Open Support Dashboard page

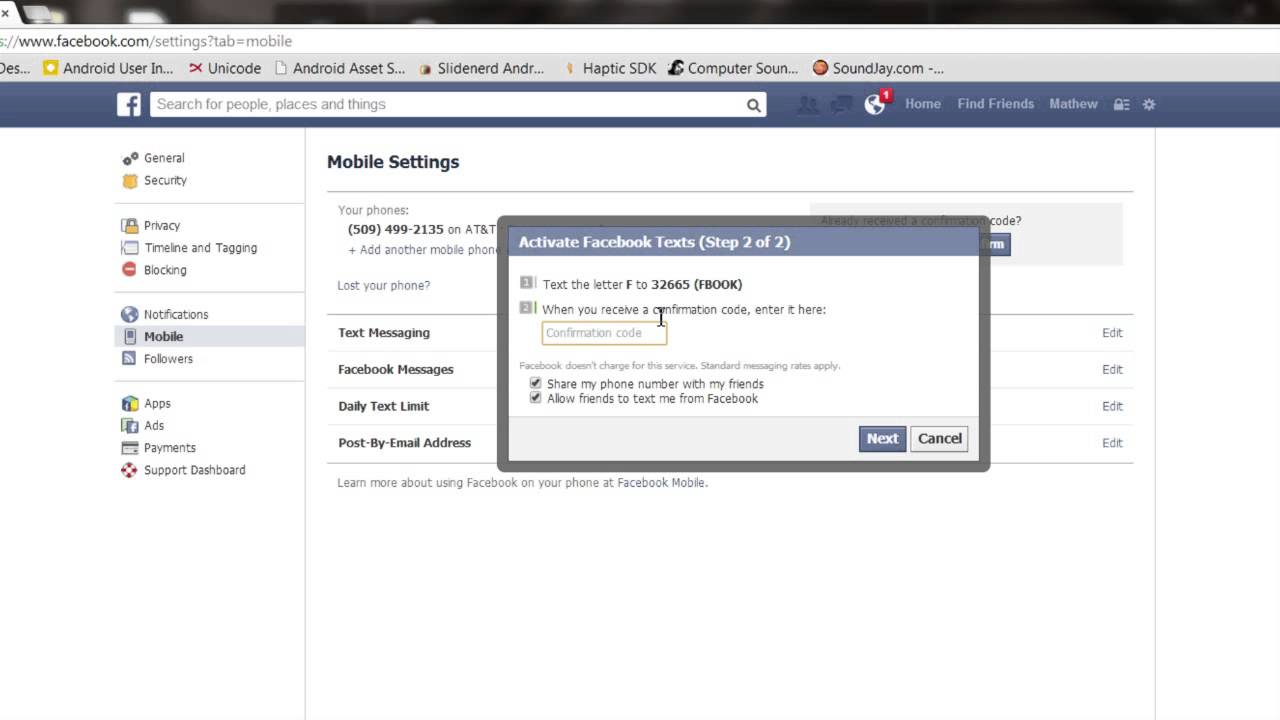point(194,470)
